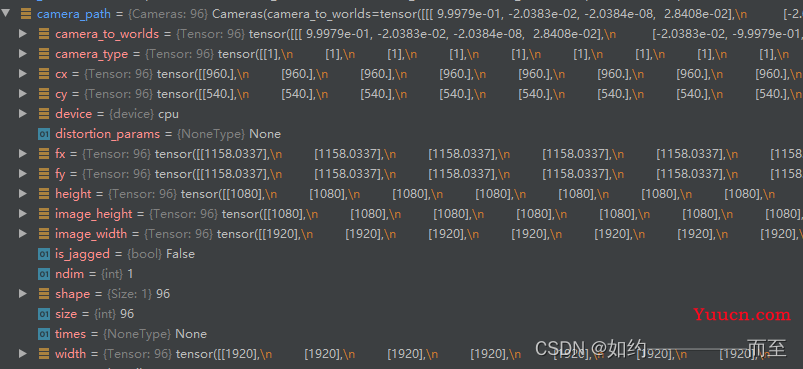
Task: Click the list icon beside cx
Action: pos(44,74)
